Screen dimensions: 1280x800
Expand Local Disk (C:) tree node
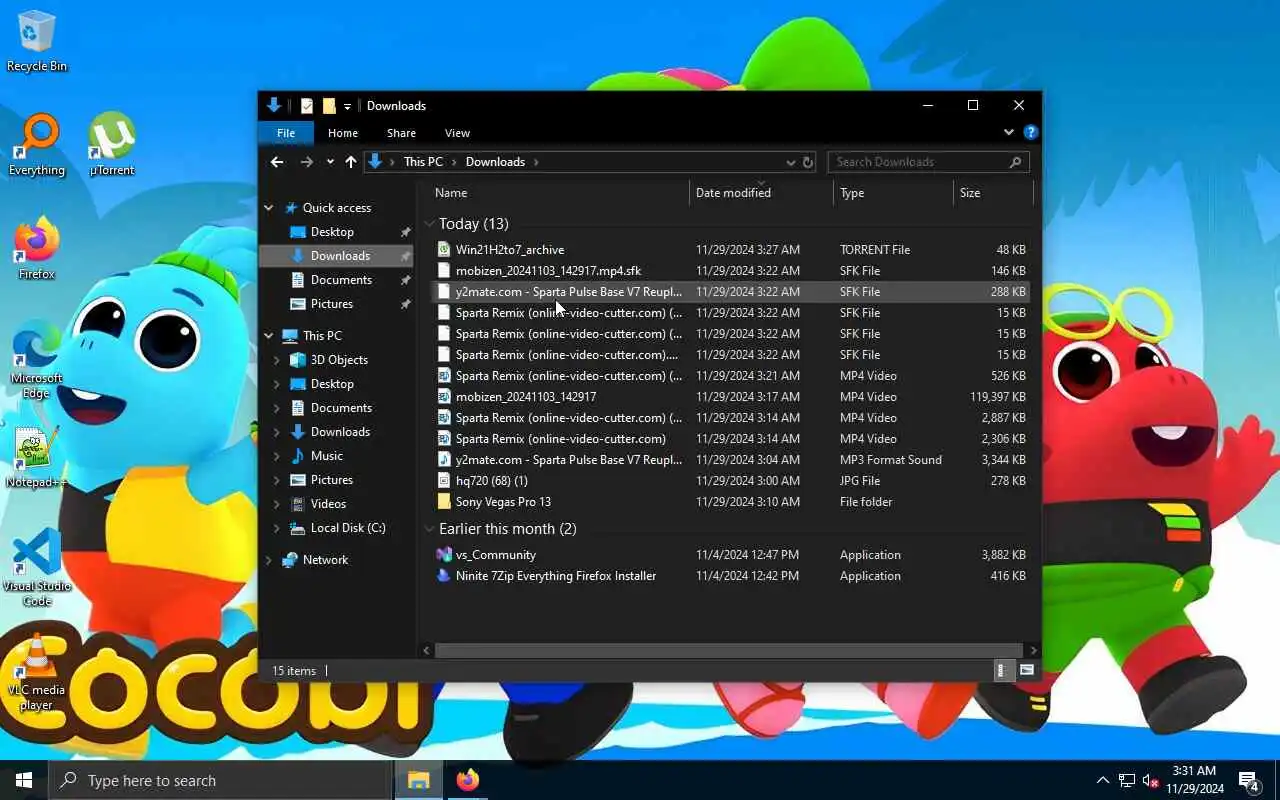(277, 528)
